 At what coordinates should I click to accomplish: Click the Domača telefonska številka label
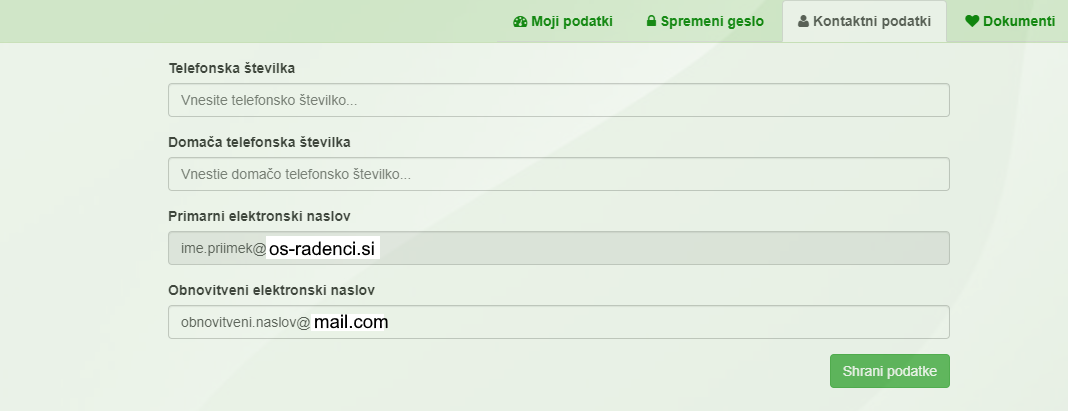coord(259,142)
